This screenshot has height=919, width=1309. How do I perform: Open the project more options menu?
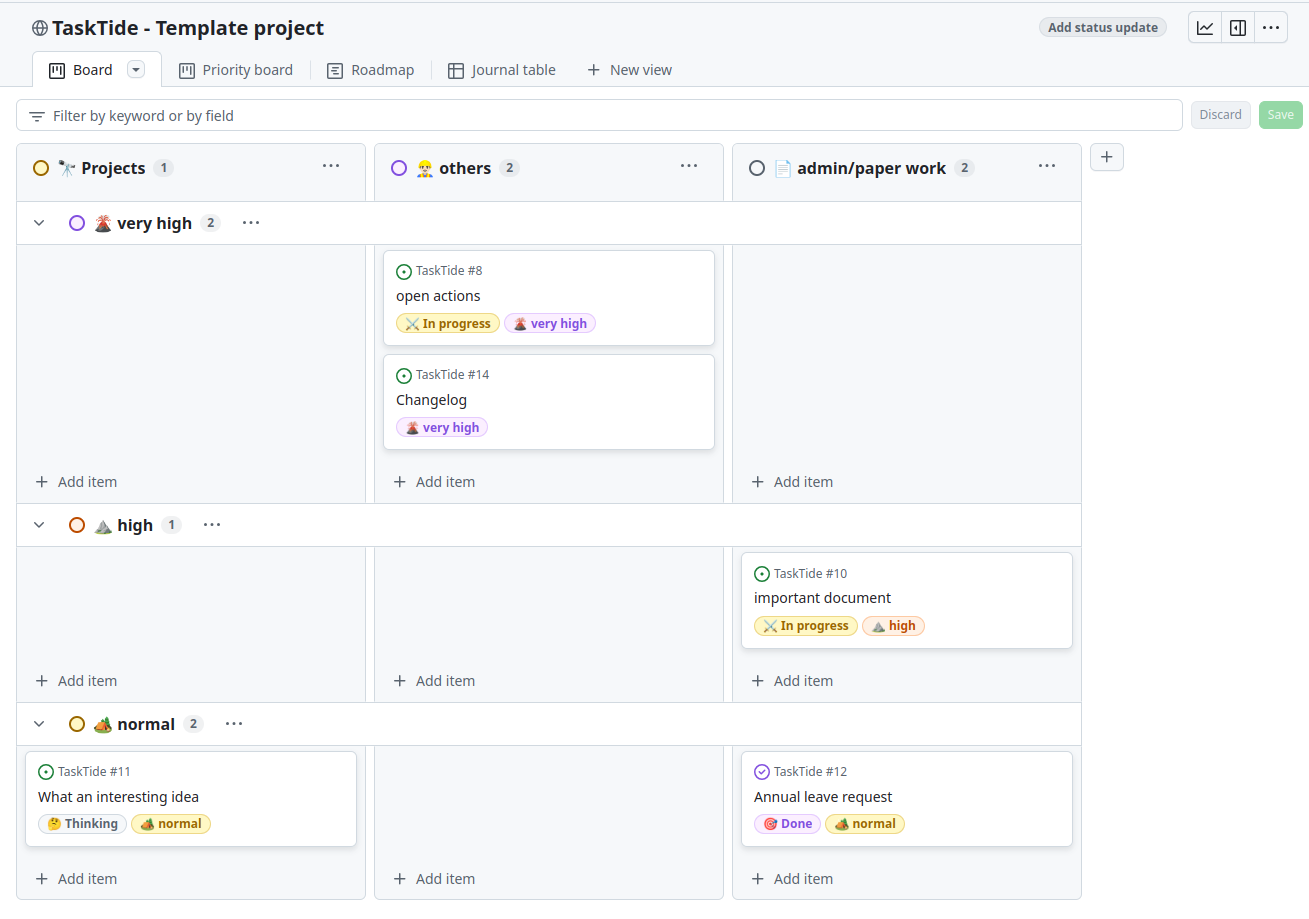[1271, 28]
